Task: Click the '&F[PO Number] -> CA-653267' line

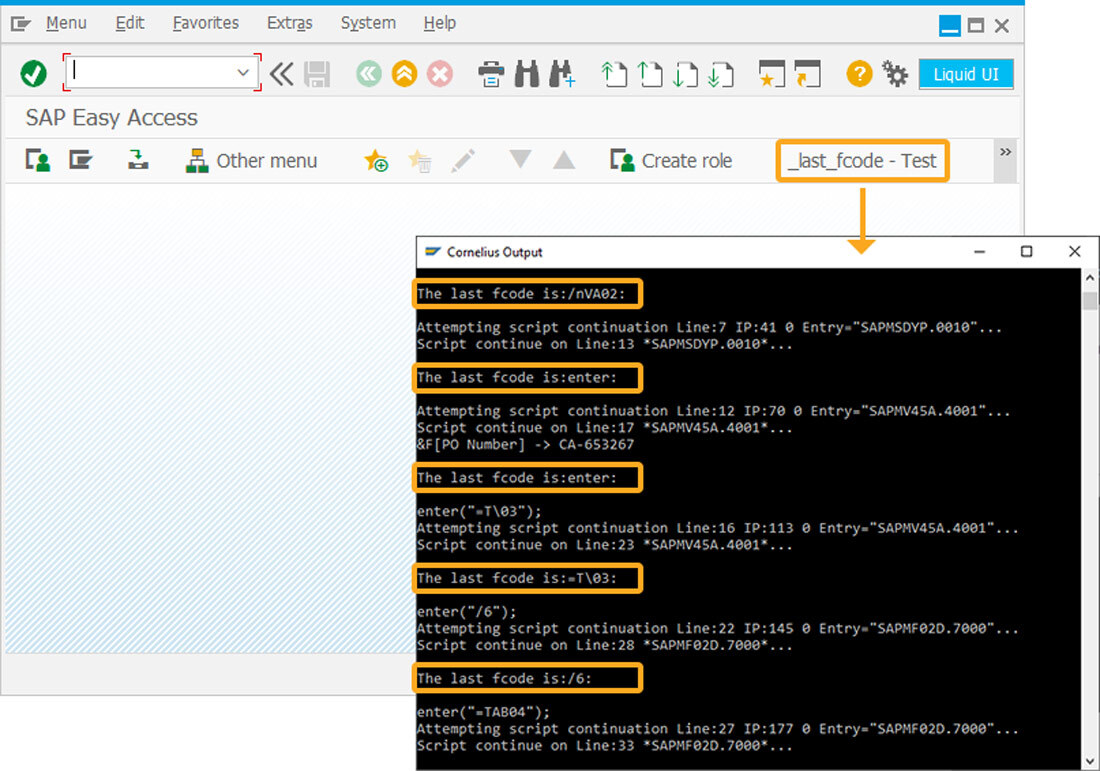Action: pyautogui.click(x=525, y=445)
